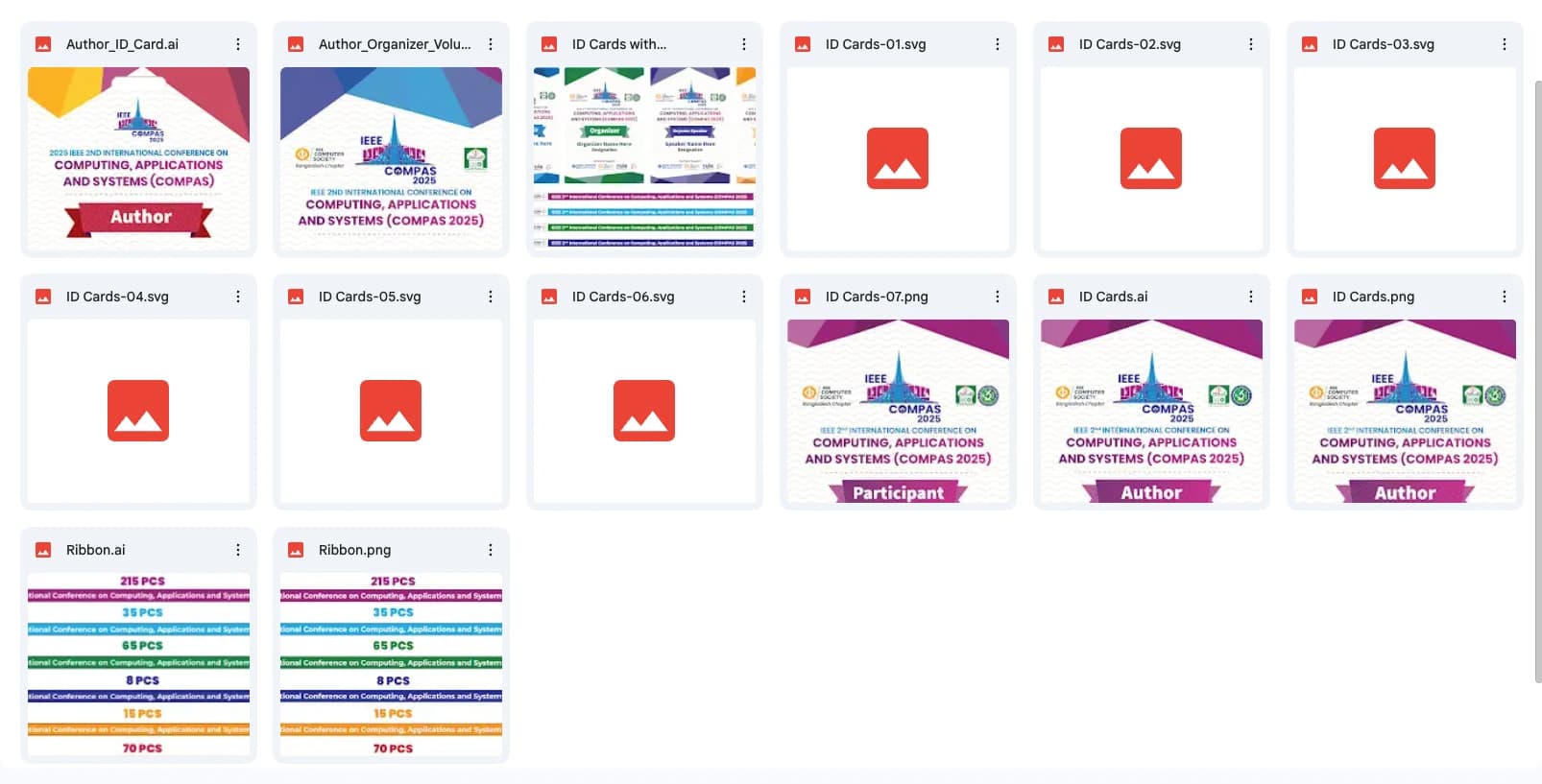The width and height of the screenshot is (1542, 784).
Task: Click the file name "ID Cards-01.svg"
Action: 876,44
